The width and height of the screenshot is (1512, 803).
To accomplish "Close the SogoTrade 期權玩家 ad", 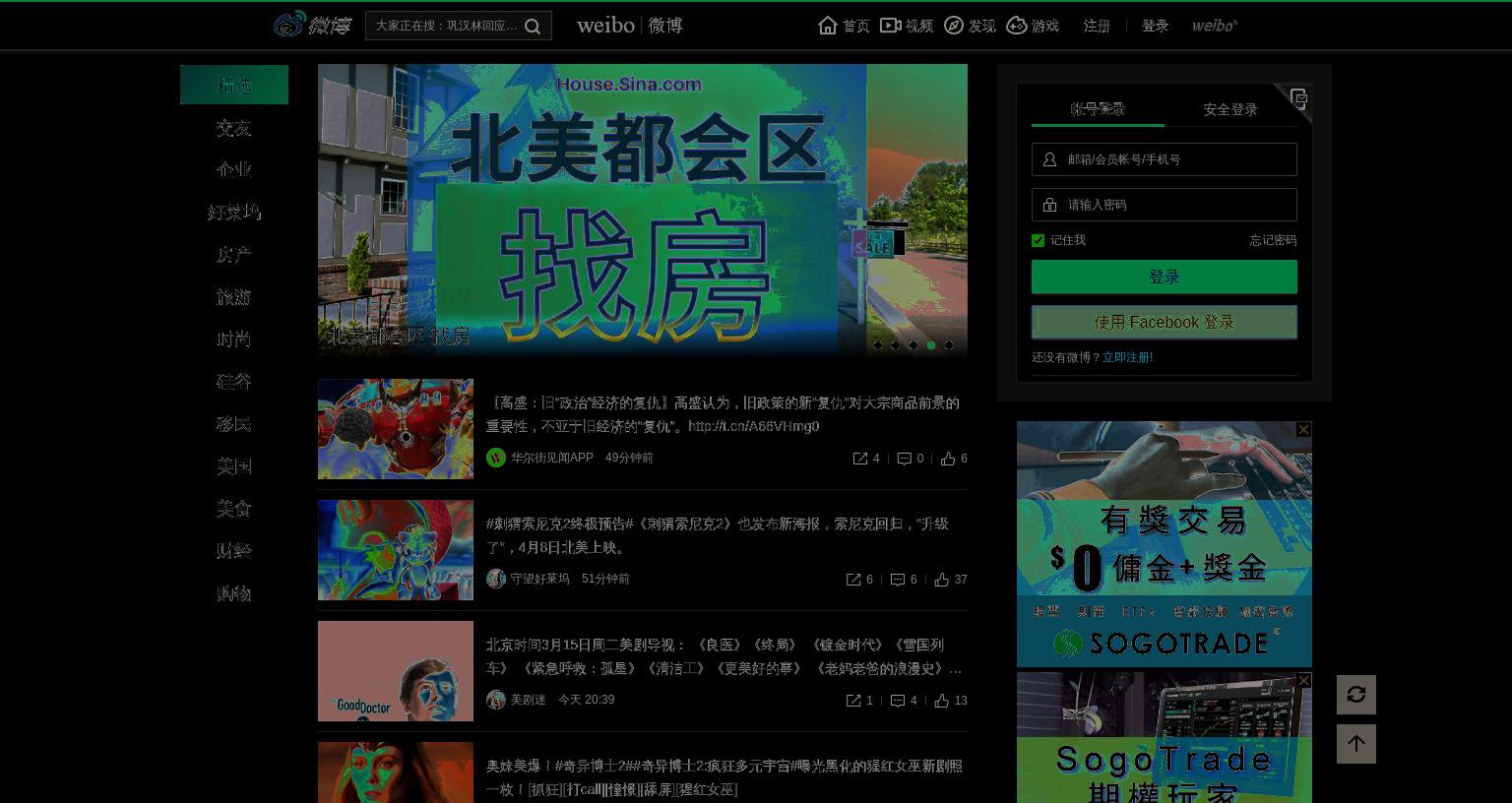I will [1303, 680].
